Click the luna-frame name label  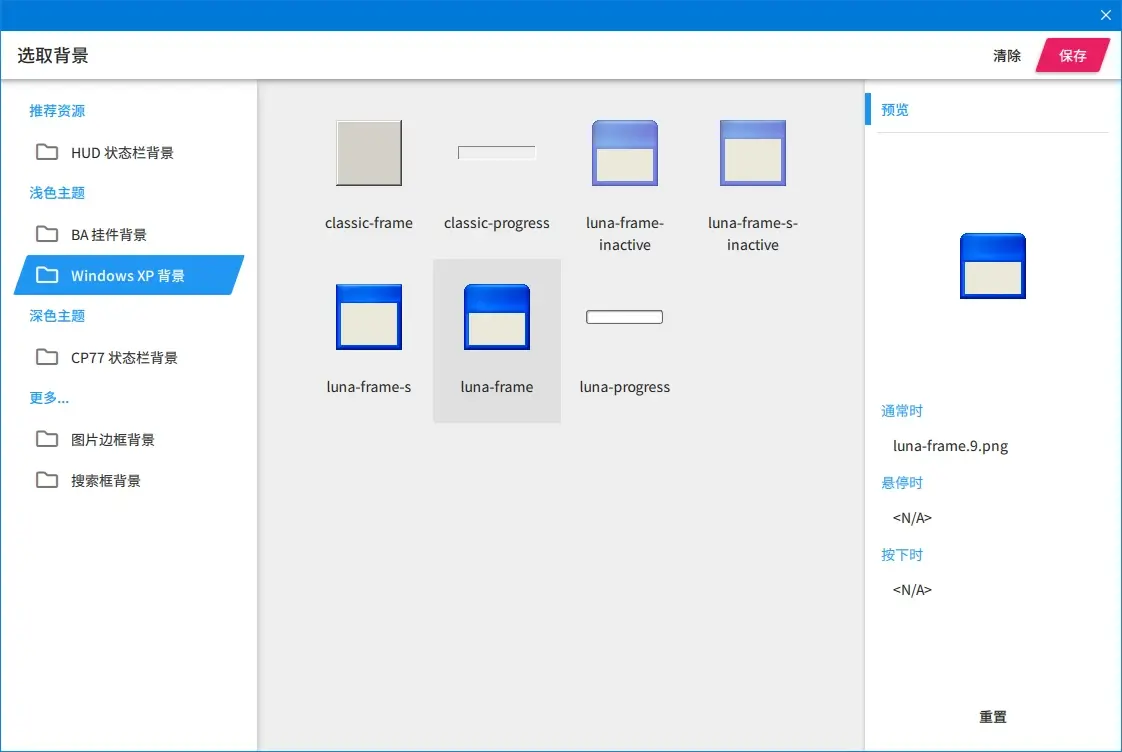[x=497, y=387]
